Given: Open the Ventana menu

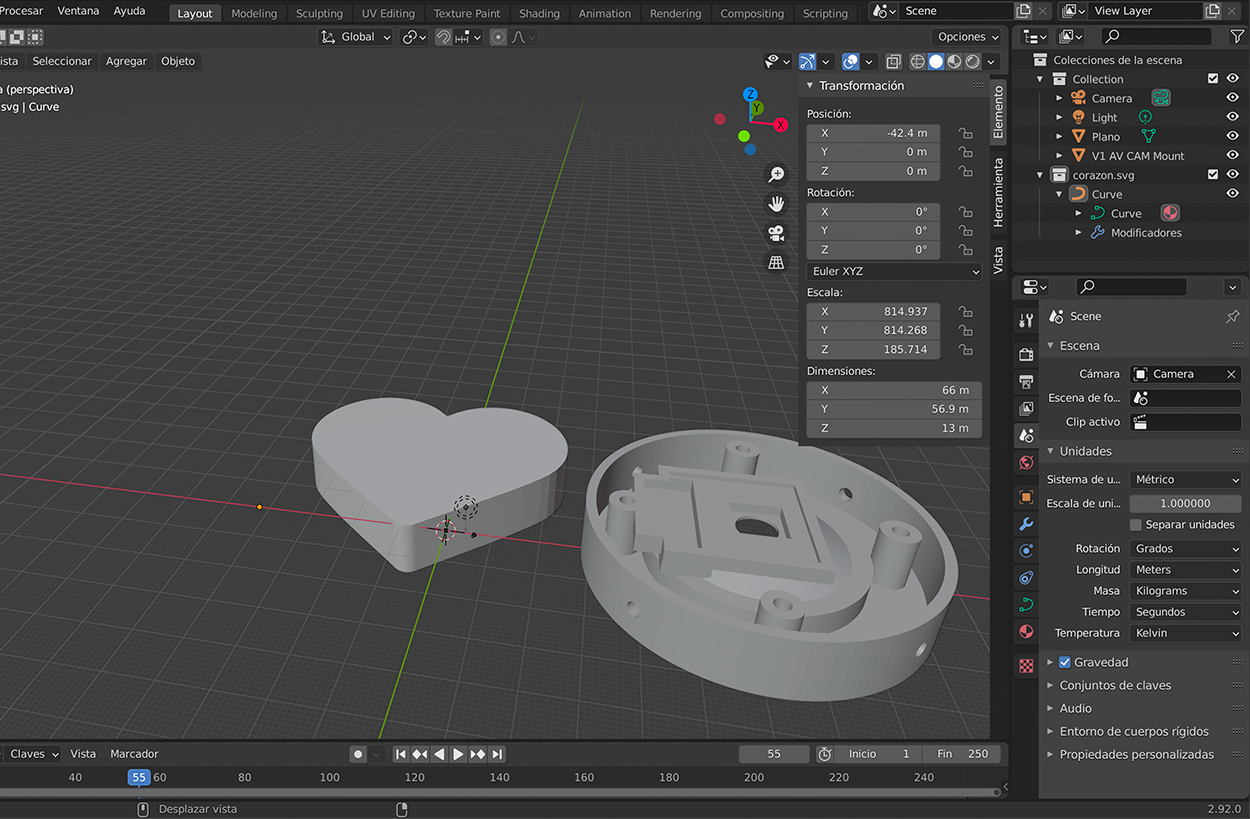Looking at the screenshot, I should (78, 11).
